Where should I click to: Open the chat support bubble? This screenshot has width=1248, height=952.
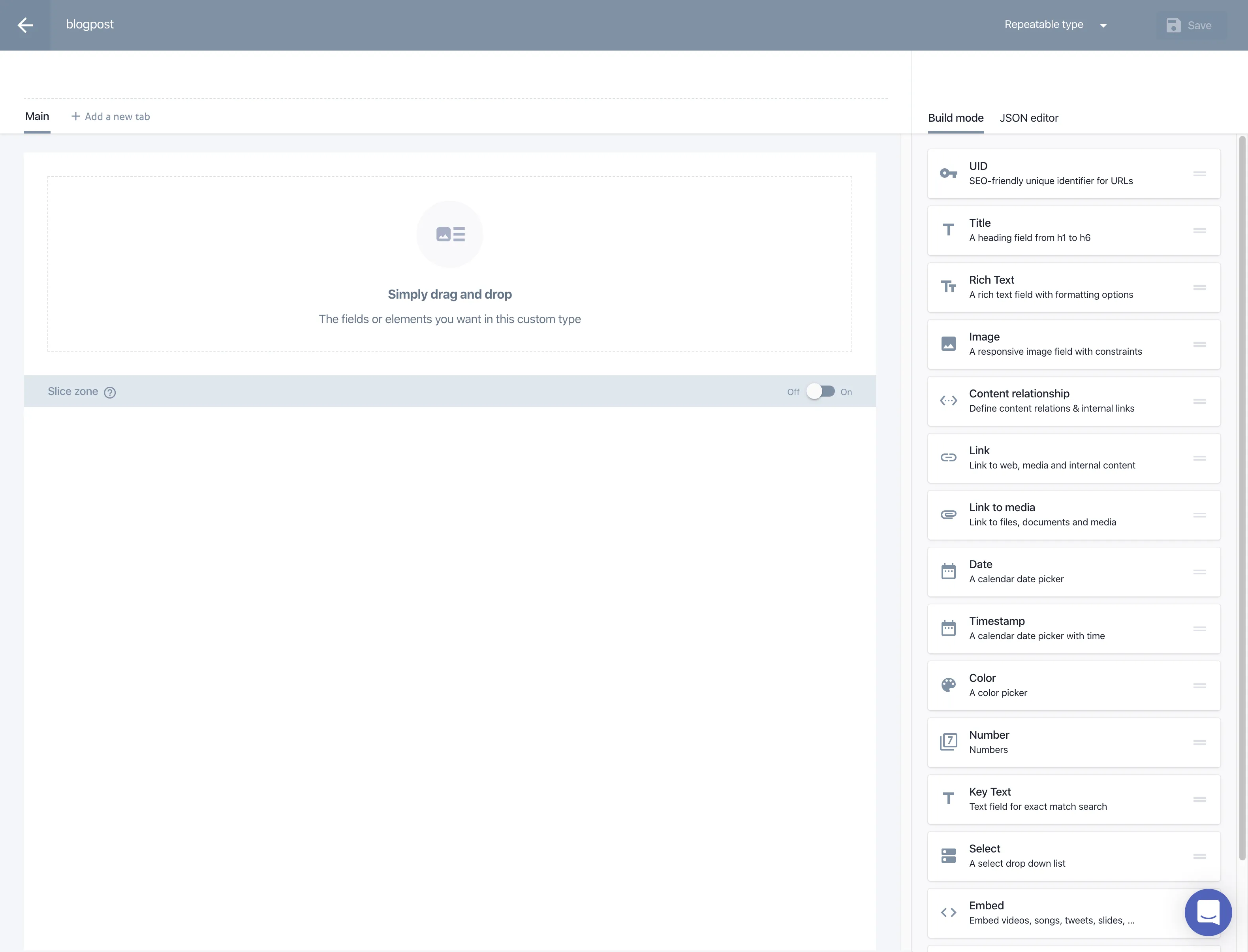(x=1208, y=912)
